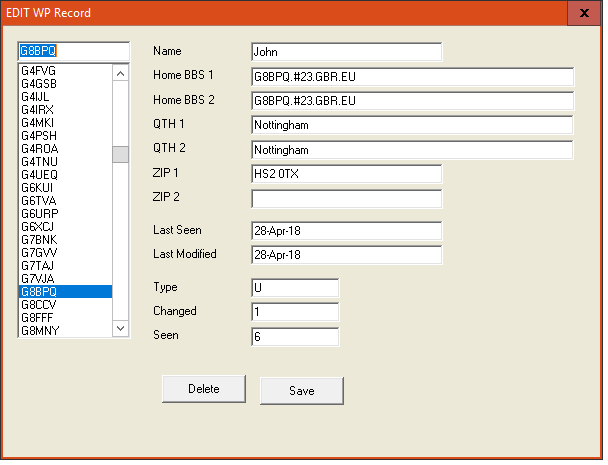This screenshot has height=465, width=608.
Task: Click the callsign search field
Action: [x=74, y=51]
